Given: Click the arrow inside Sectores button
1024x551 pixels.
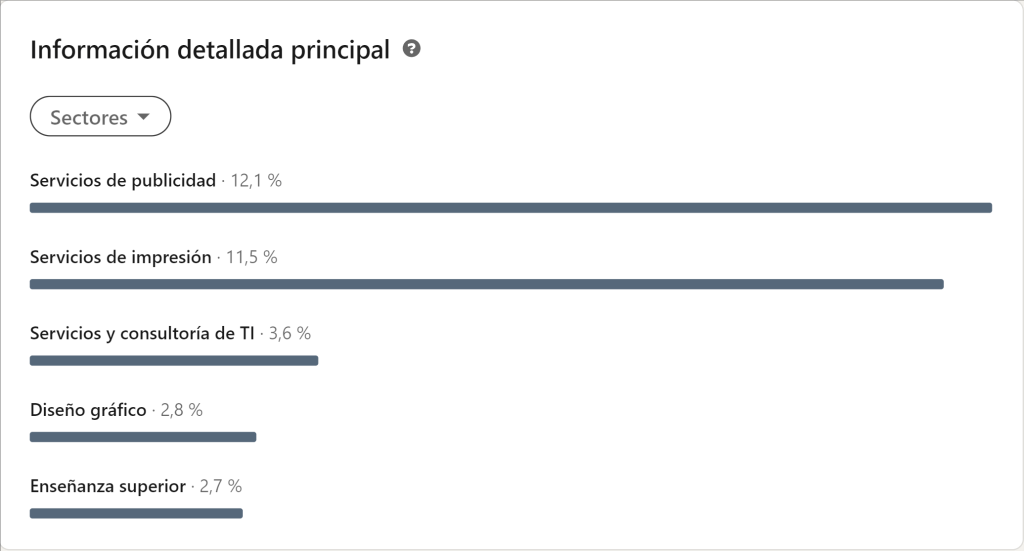Looking at the screenshot, I should pyautogui.click(x=143, y=117).
